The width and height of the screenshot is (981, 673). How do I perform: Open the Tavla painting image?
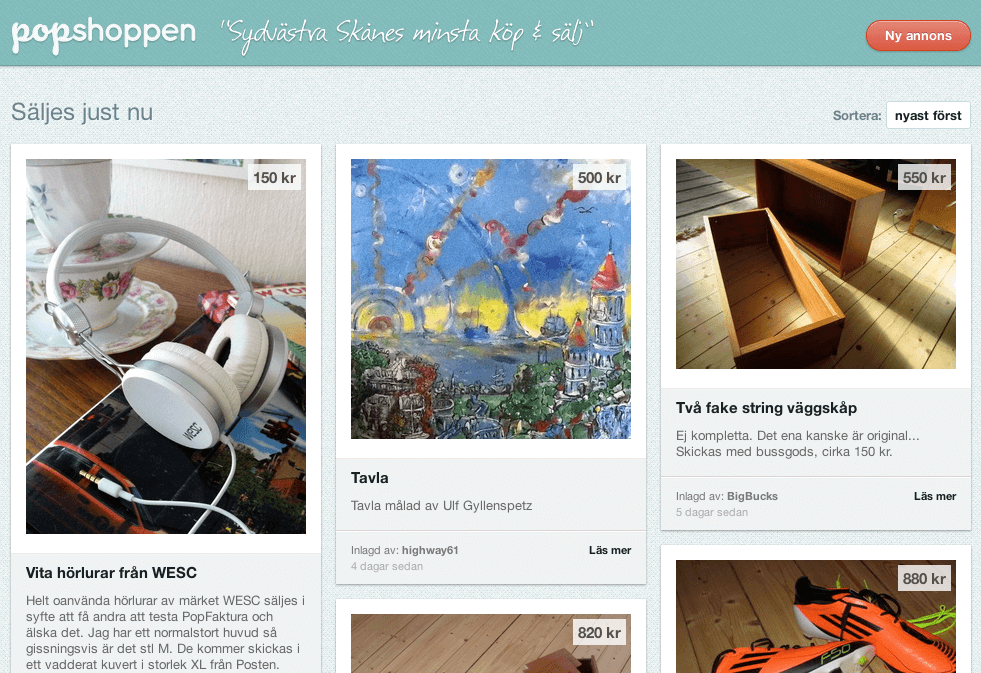pos(490,298)
